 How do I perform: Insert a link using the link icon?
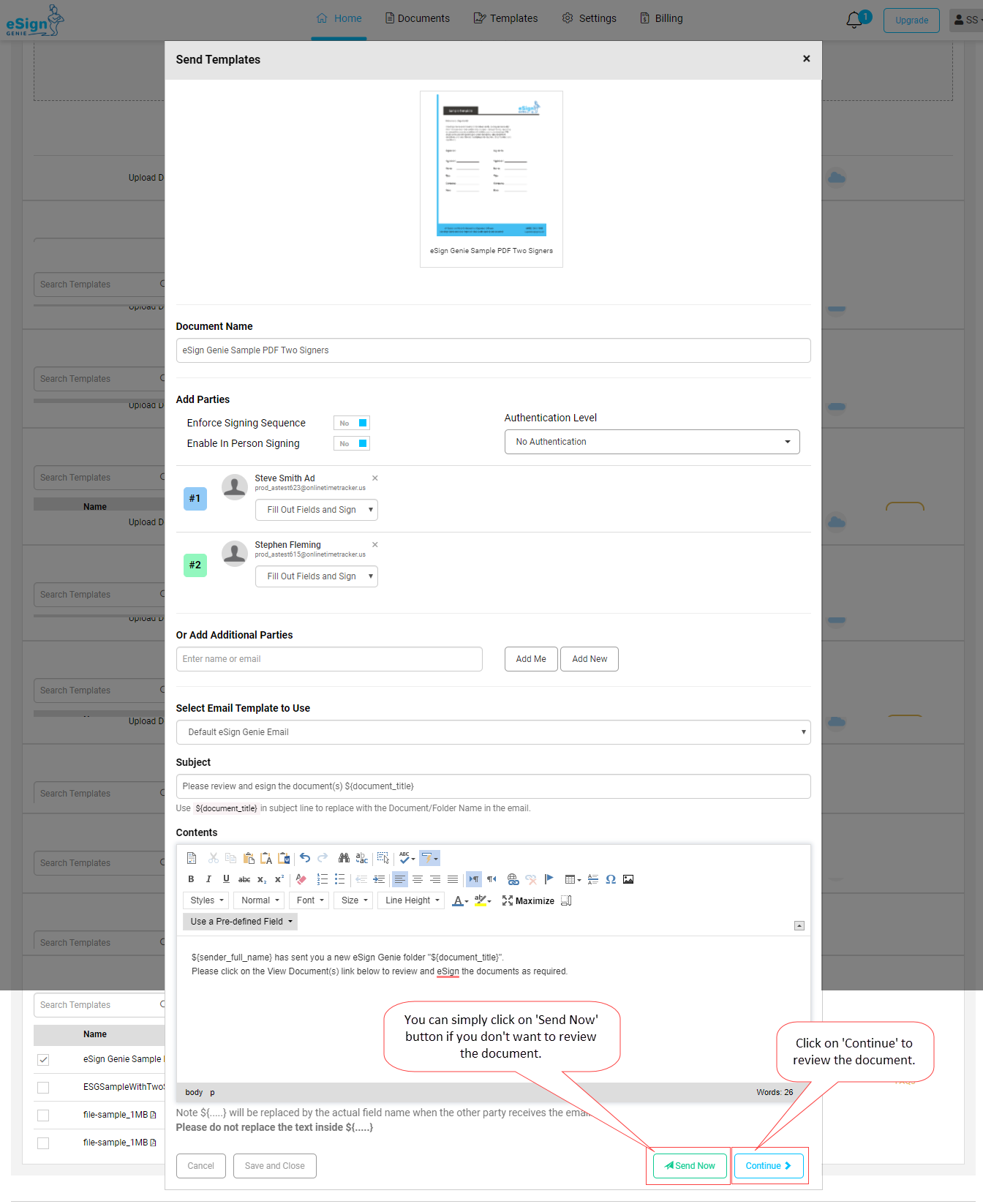click(x=513, y=879)
